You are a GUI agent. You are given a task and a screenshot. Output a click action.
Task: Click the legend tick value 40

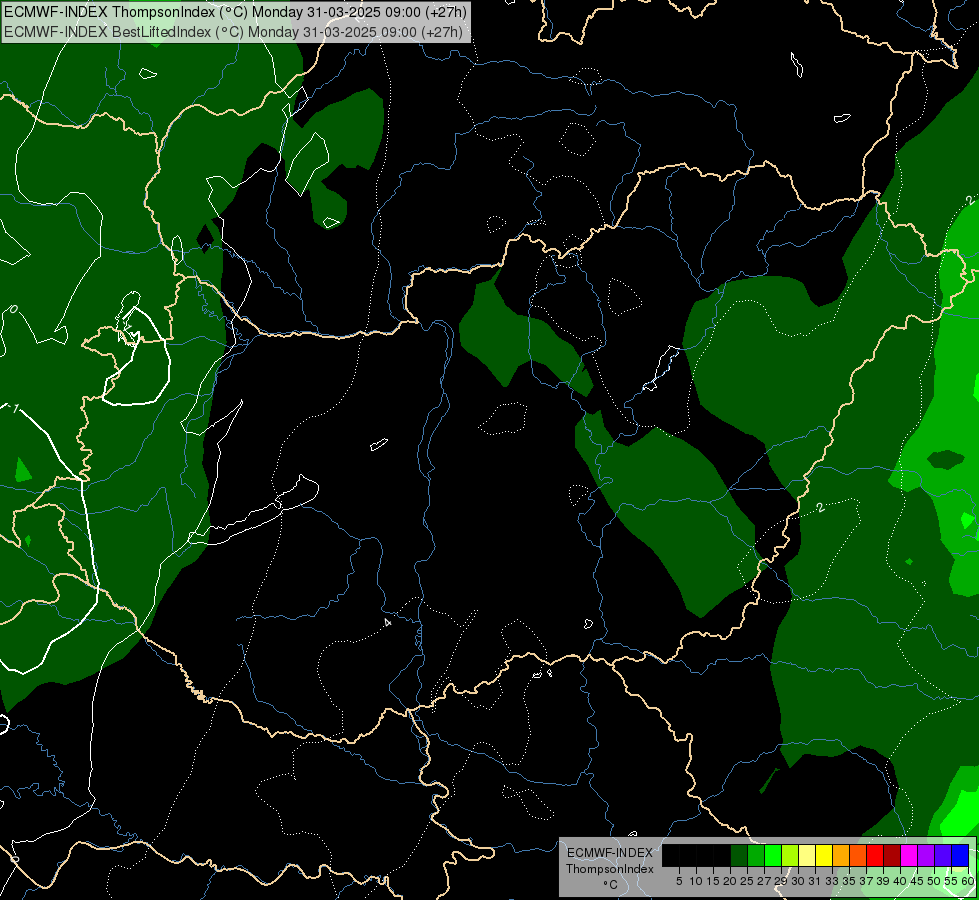pos(900,881)
